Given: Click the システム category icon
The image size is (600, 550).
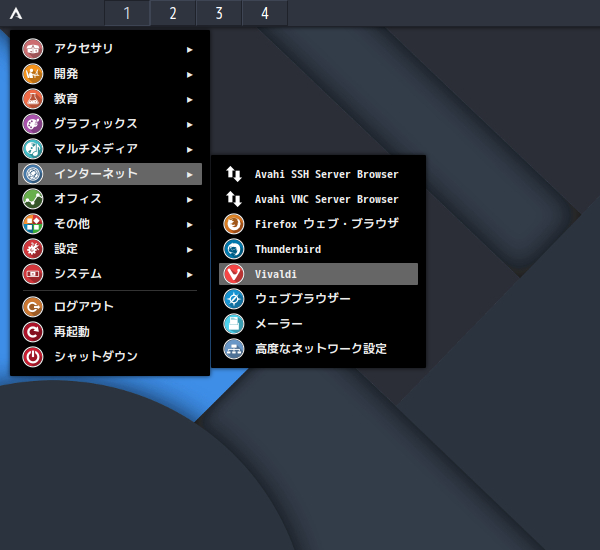Looking at the screenshot, I should pyautogui.click(x=33, y=274).
